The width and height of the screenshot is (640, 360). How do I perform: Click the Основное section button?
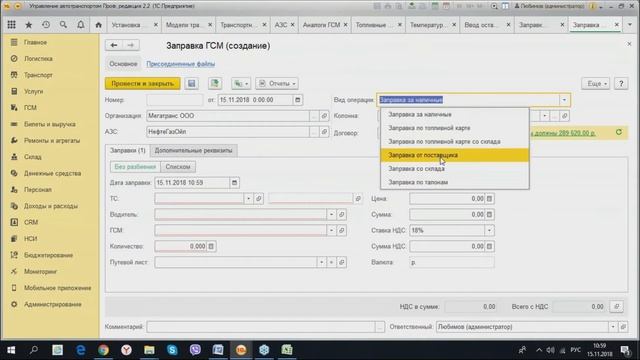click(x=123, y=64)
